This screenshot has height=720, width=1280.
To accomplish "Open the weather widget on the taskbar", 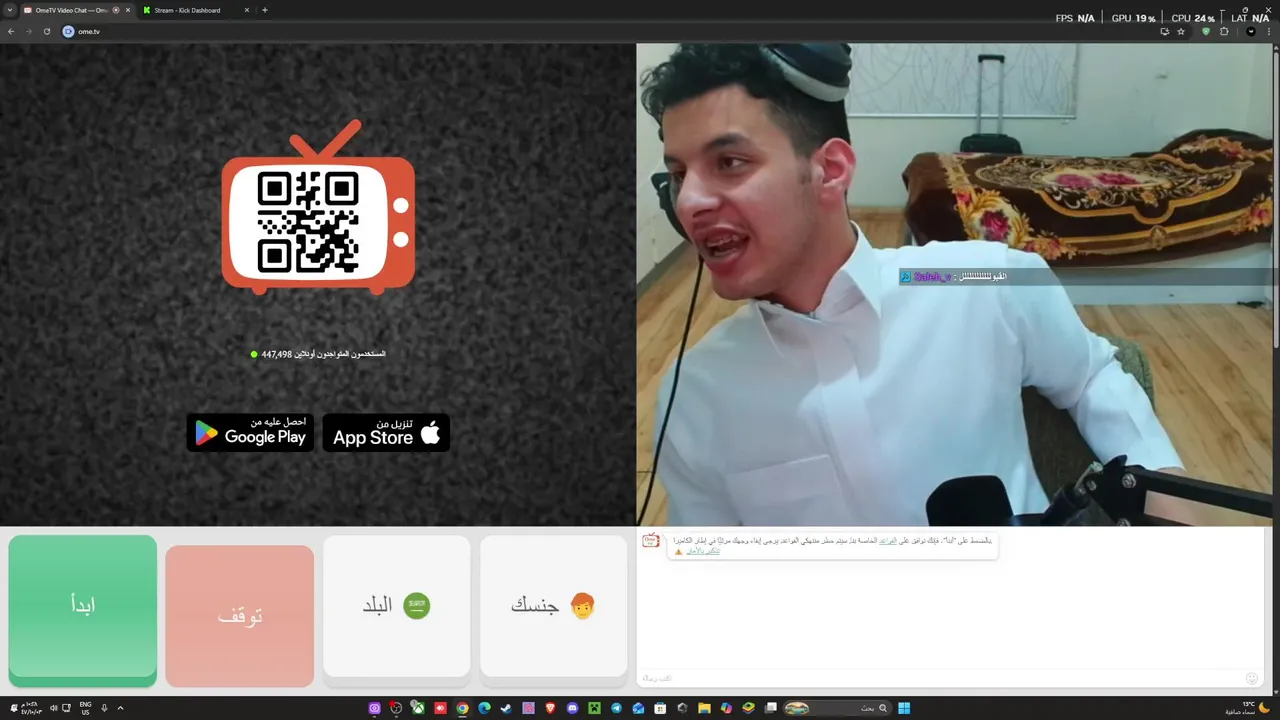I will tap(1248, 708).
